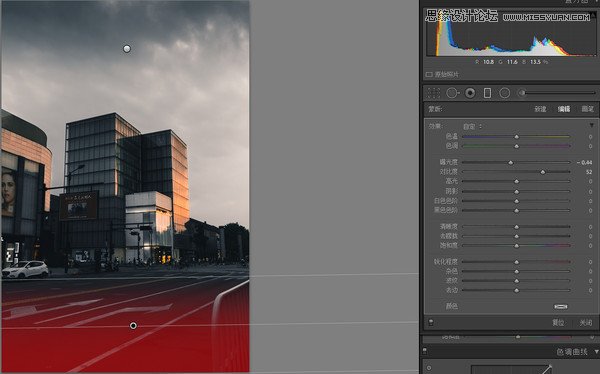The image size is (600, 374).
Task: Switch mask mode to 画笔
Action: tap(587, 109)
